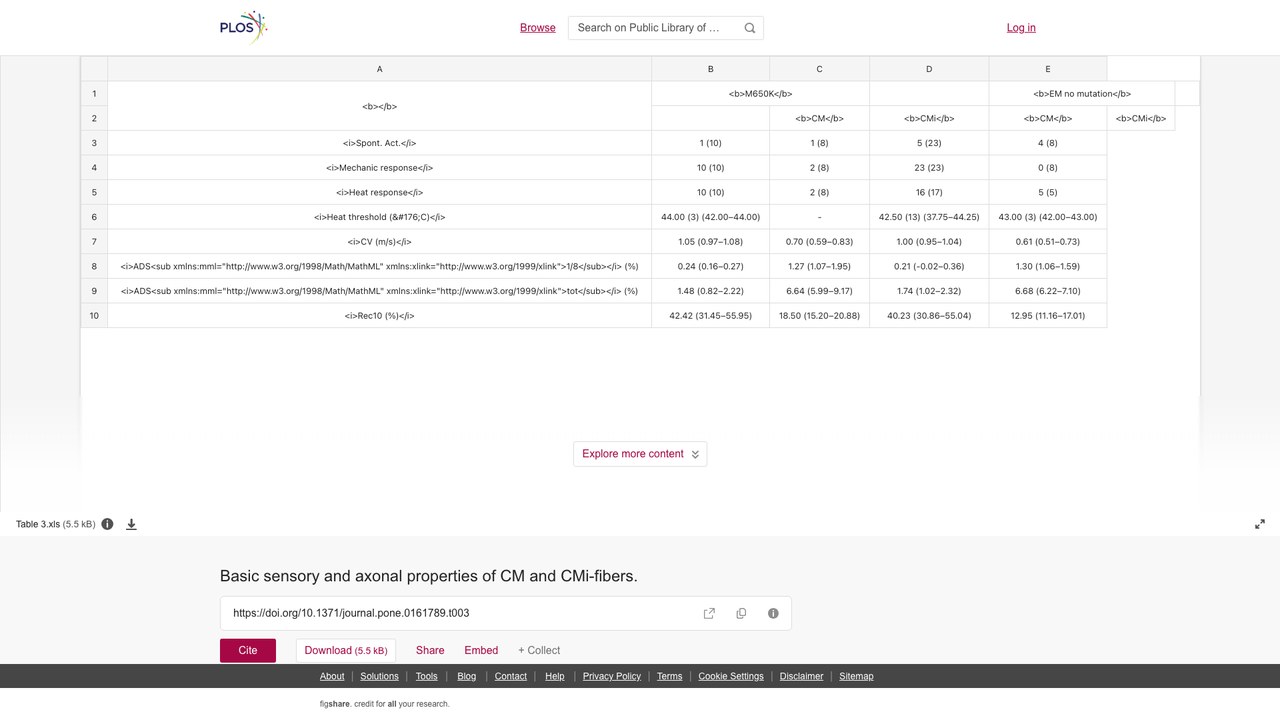Copy the DOI using copy icon

741,613
